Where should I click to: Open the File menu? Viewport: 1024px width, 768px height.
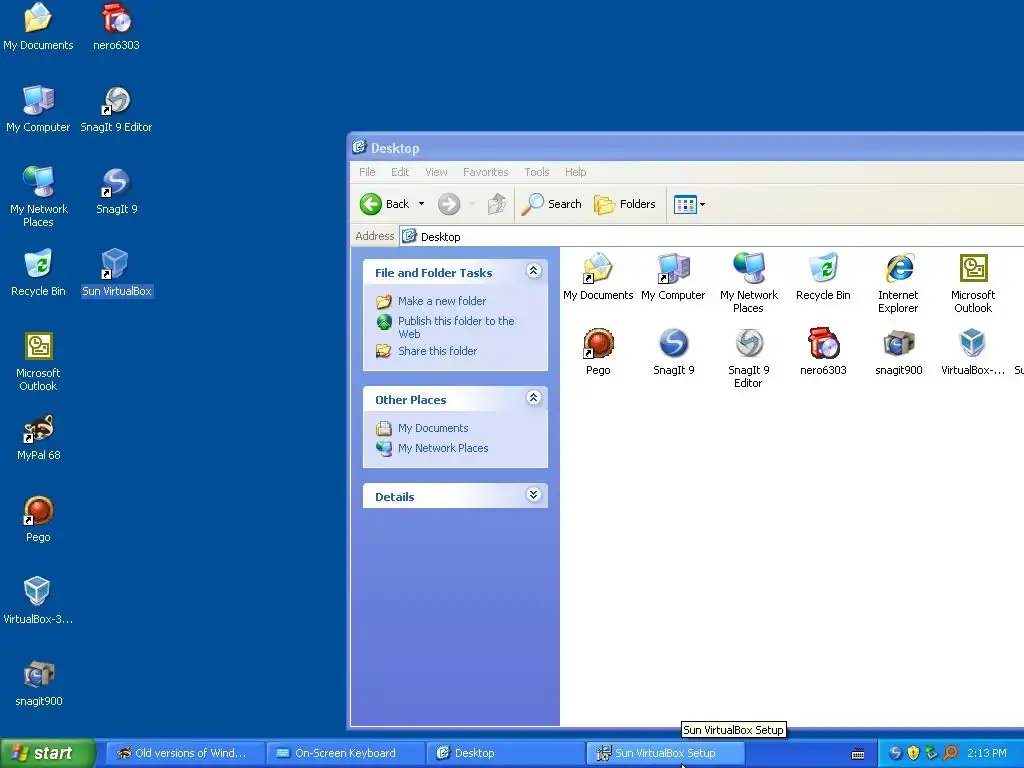pyautogui.click(x=367, y=172)
